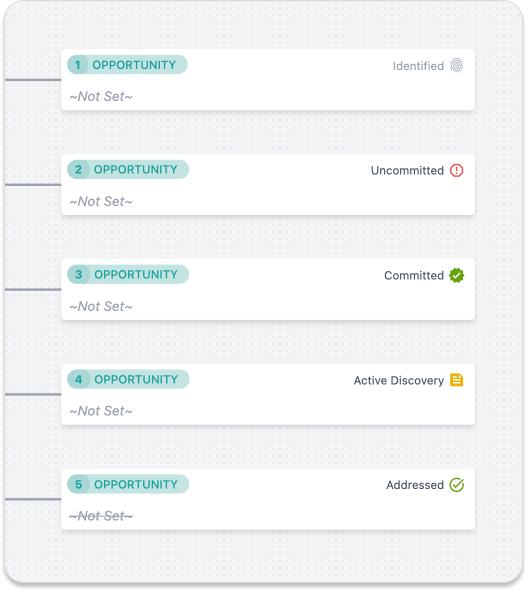Click the red Uncommitted alert icon
Screen dimensions: 527x591
(x=457, y=170)
